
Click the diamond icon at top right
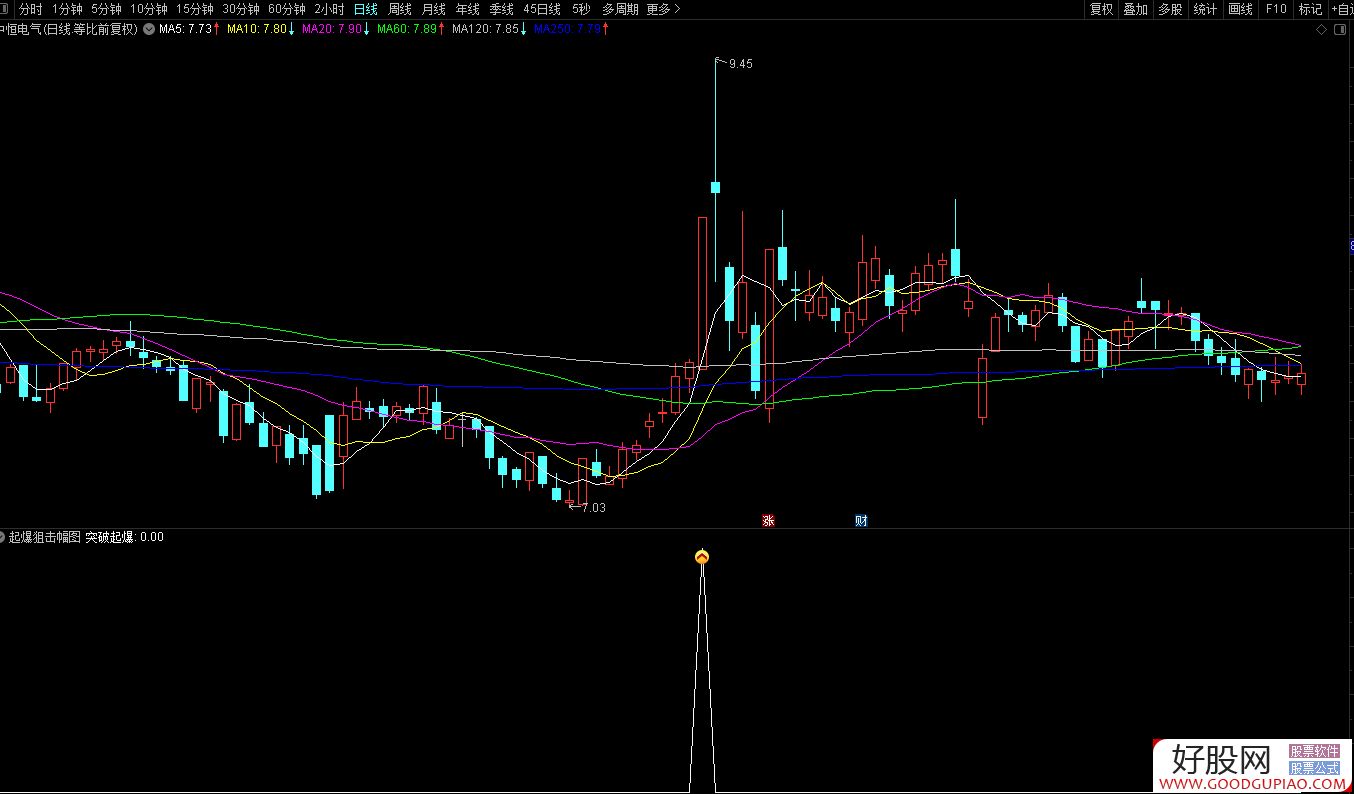click(x=1321, y=29)
